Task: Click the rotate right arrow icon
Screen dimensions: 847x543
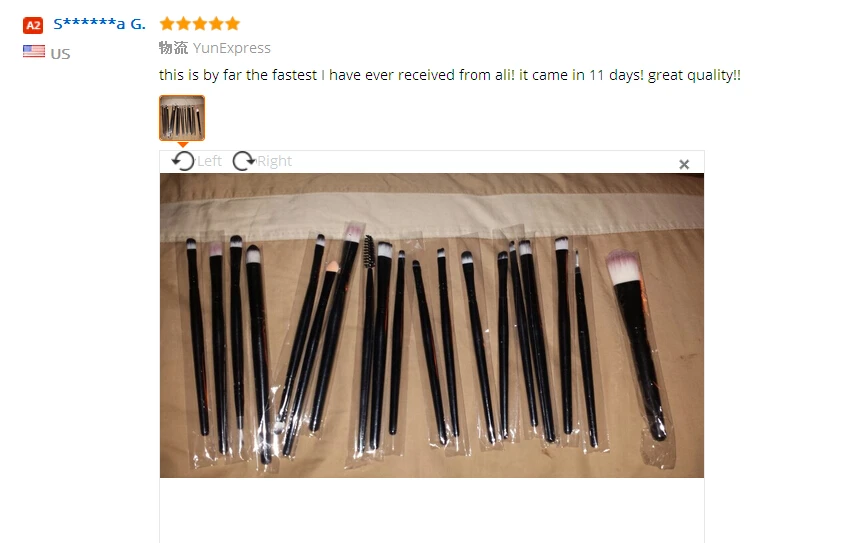Action: [x=244, y=161]
